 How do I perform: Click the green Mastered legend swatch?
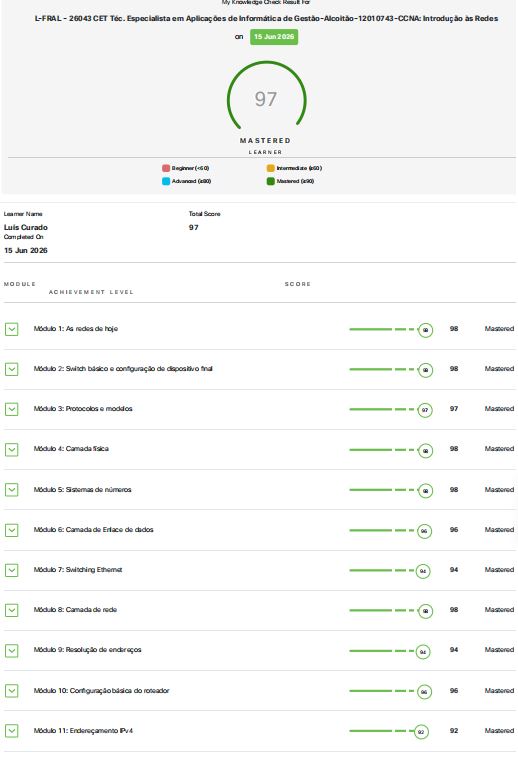[x=271, y=181]
